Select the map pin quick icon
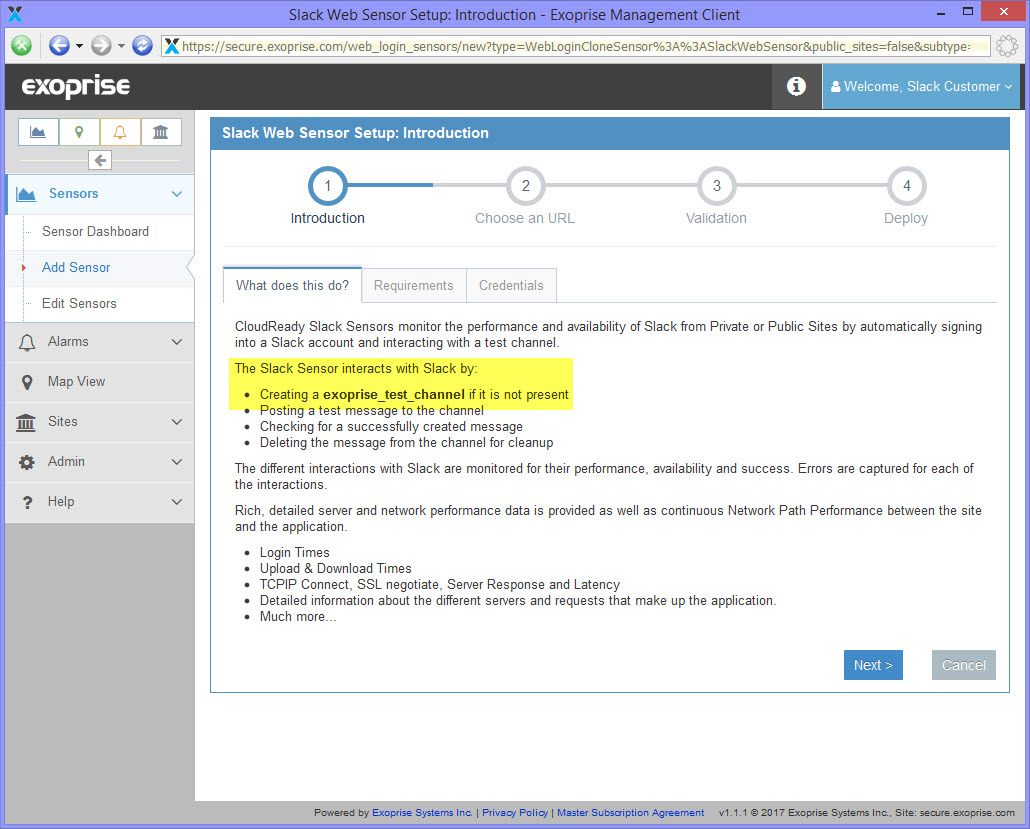The height and width of the screenshot is (829, 1030). tap(79, 132)
